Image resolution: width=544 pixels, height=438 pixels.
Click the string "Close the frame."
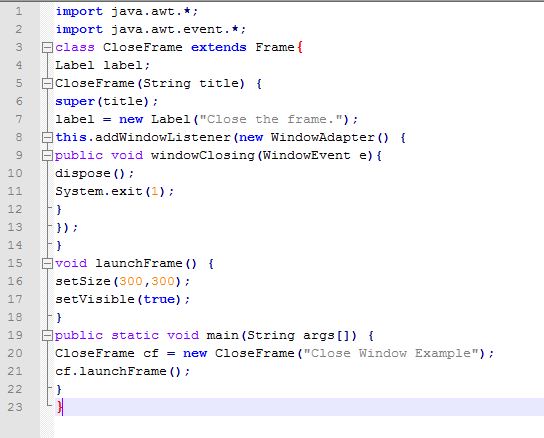click(x=271, y=119)
